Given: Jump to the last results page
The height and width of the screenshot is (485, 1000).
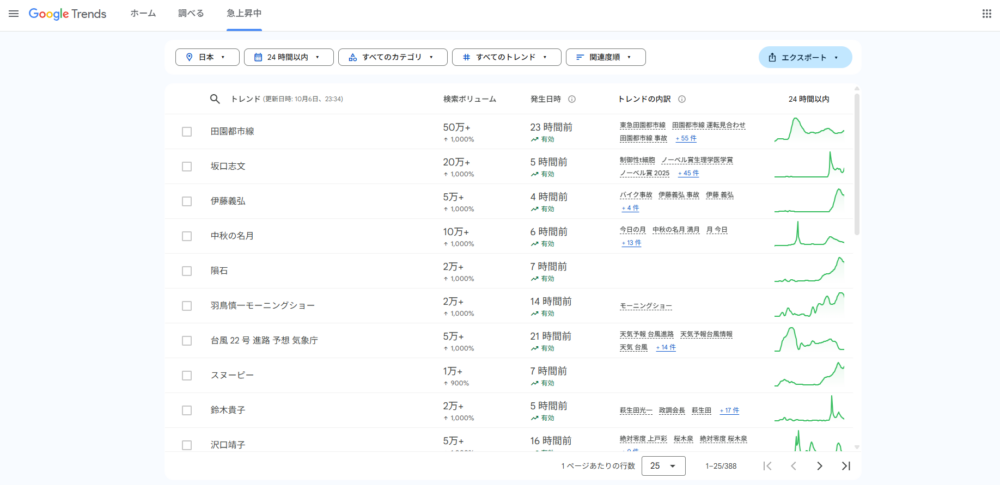Looking at the screenshot, I should point(846,466).
